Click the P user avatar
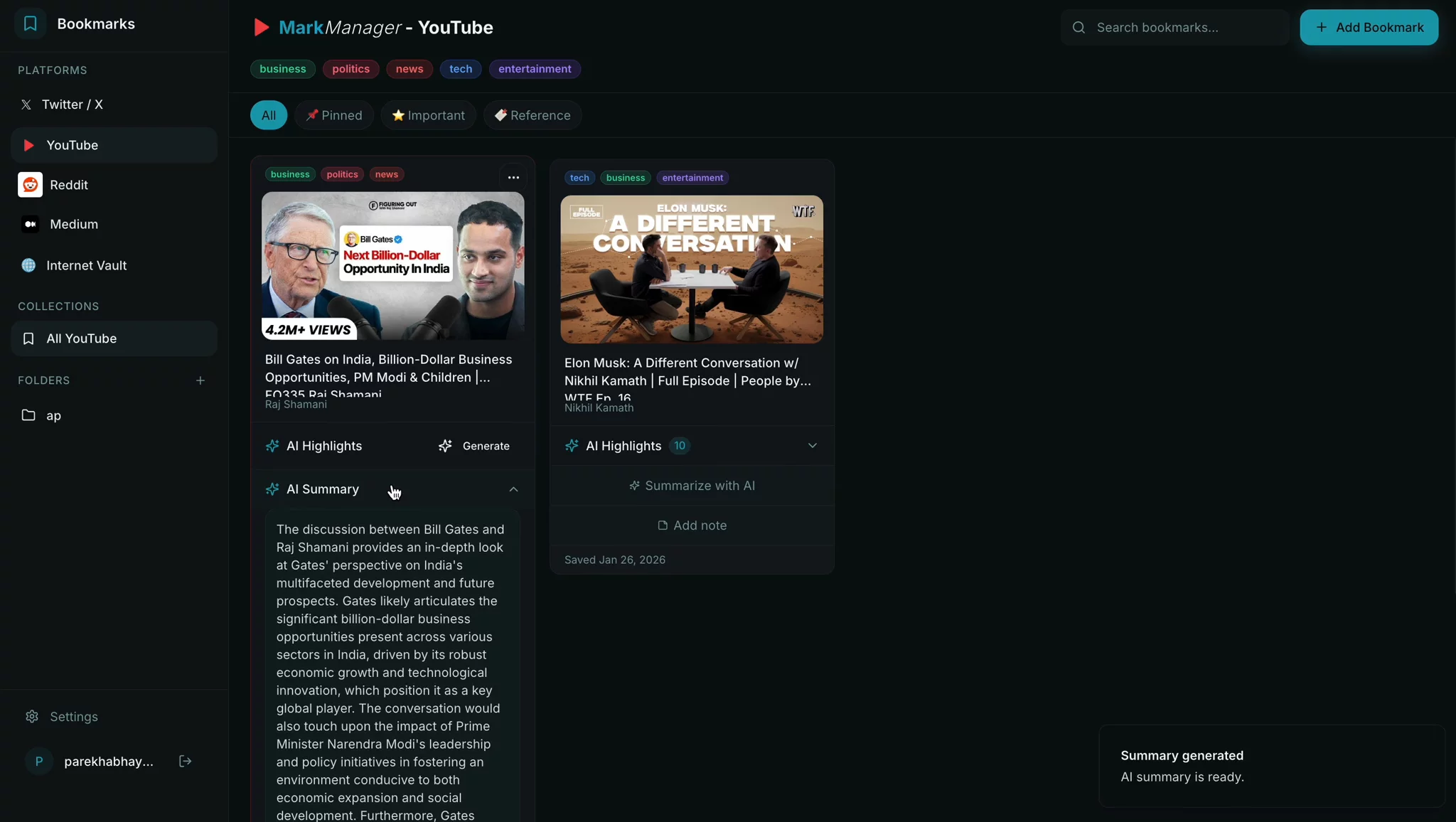This screenshot has width=1456, height=822. [39, 762]
